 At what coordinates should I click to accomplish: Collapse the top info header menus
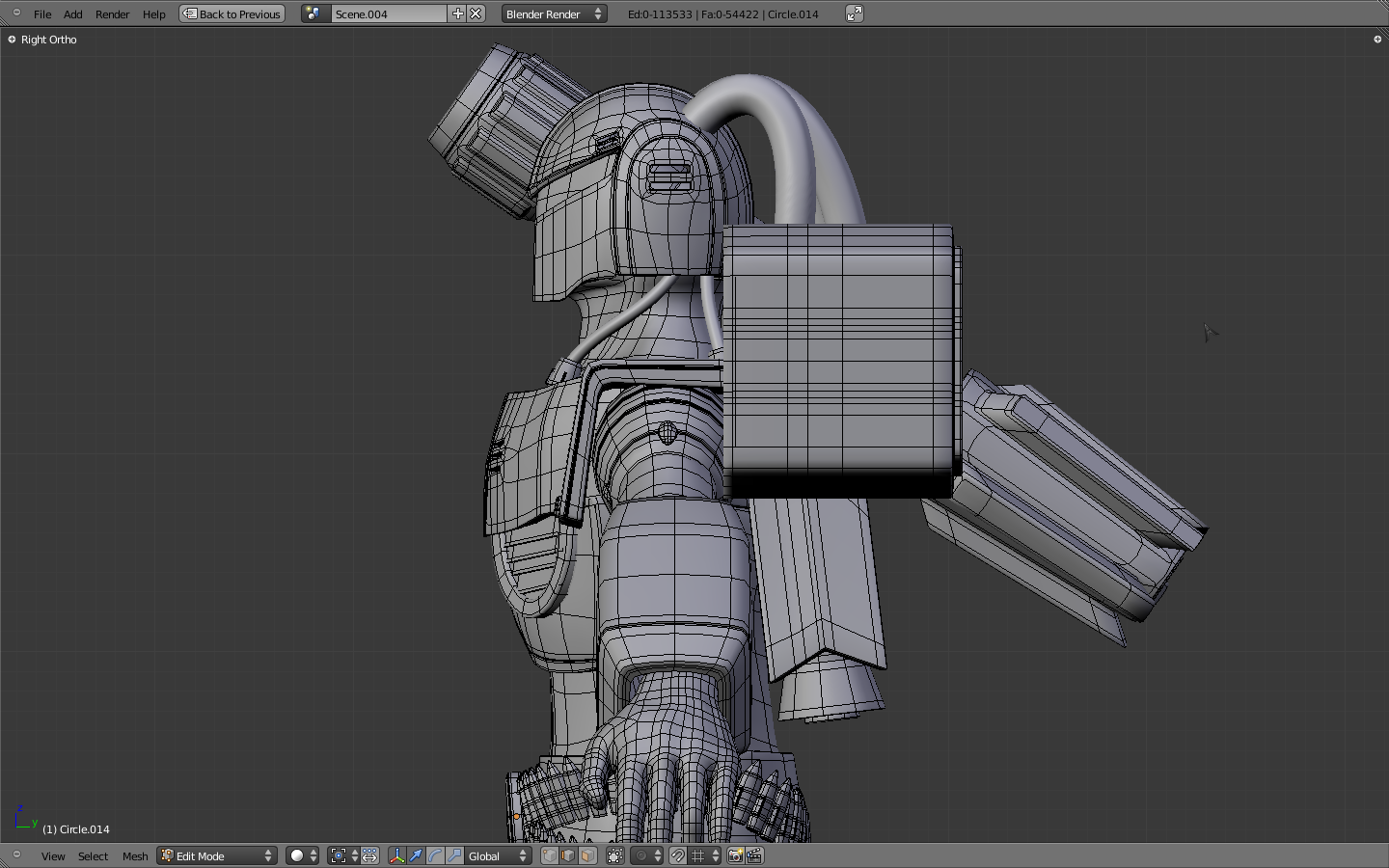click(x=16, y=13)
